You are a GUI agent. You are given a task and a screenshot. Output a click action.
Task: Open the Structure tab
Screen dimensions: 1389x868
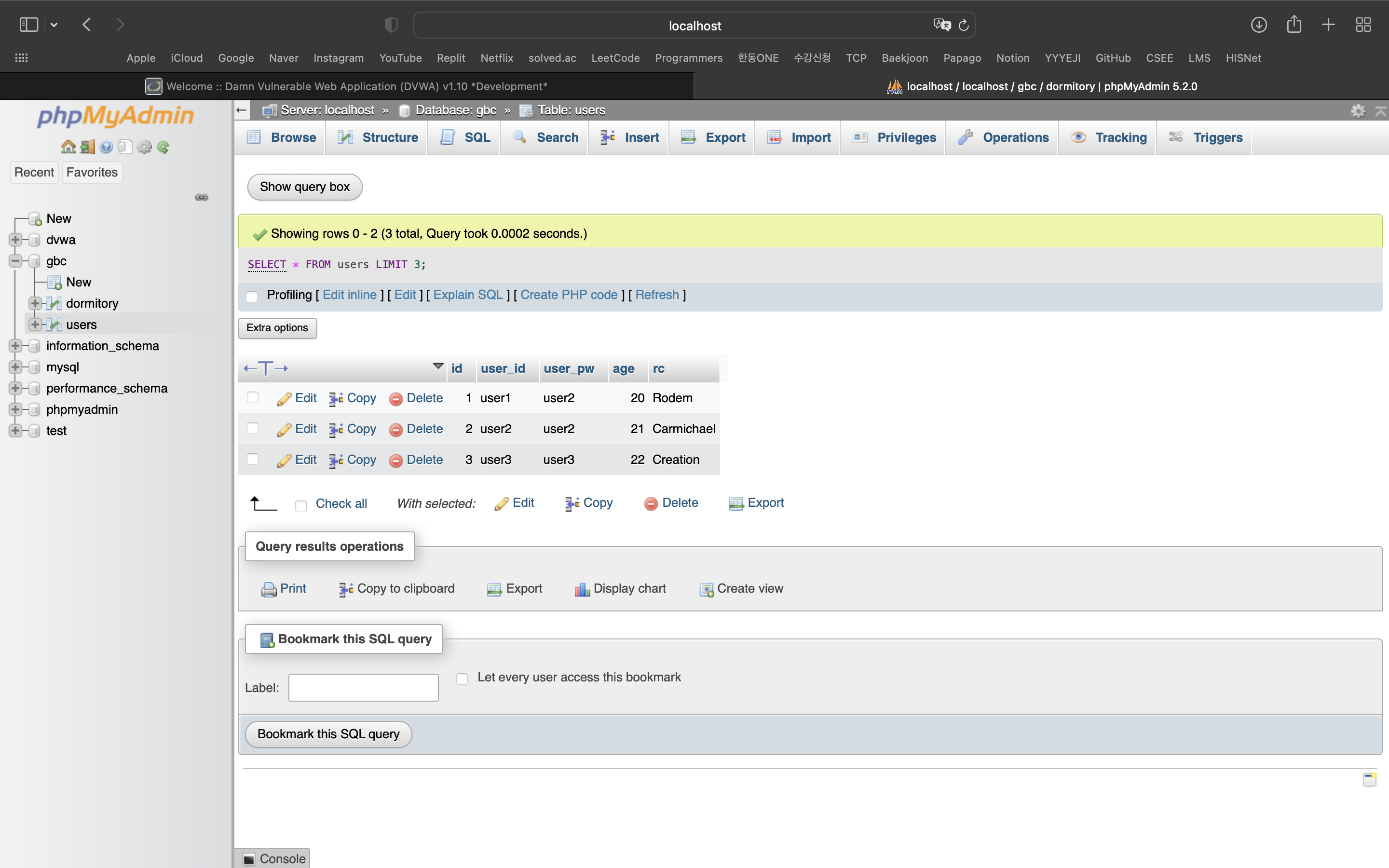tap(390, 137)
